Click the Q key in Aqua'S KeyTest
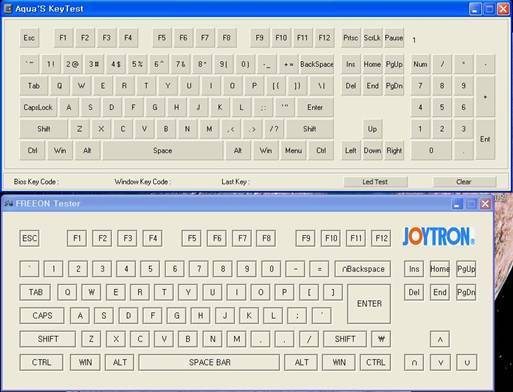The image size is (513, 392). pos(60,86)
